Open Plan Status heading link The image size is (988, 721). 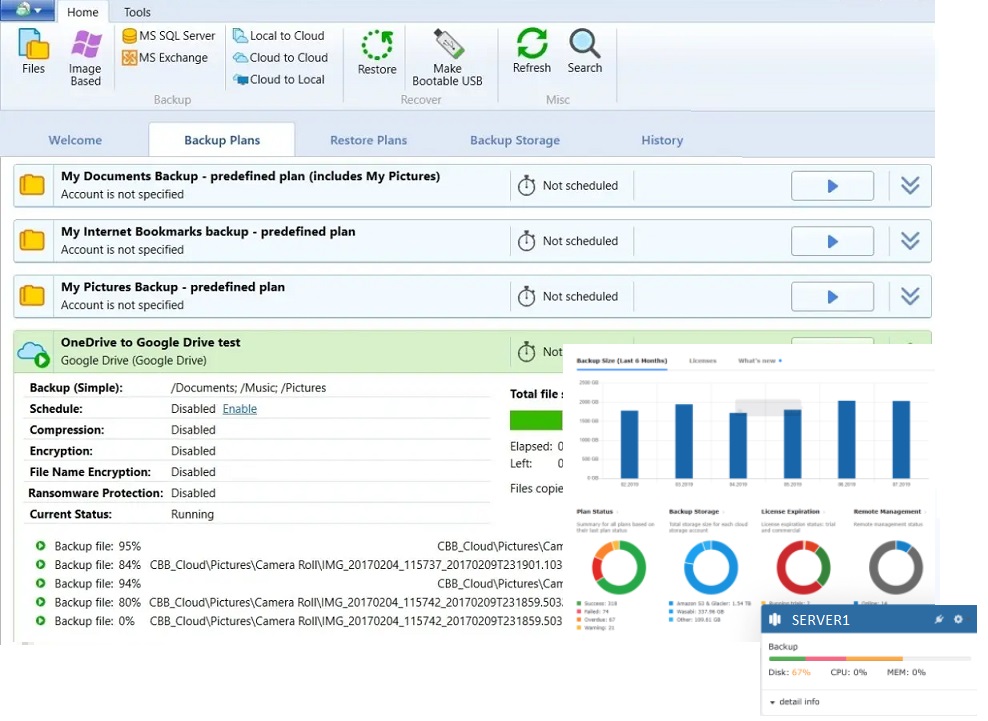(595, 512)
